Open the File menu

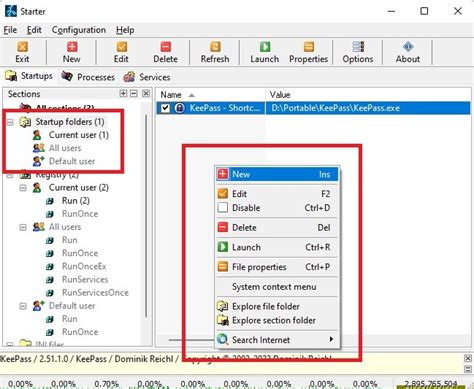coord(10,30)
